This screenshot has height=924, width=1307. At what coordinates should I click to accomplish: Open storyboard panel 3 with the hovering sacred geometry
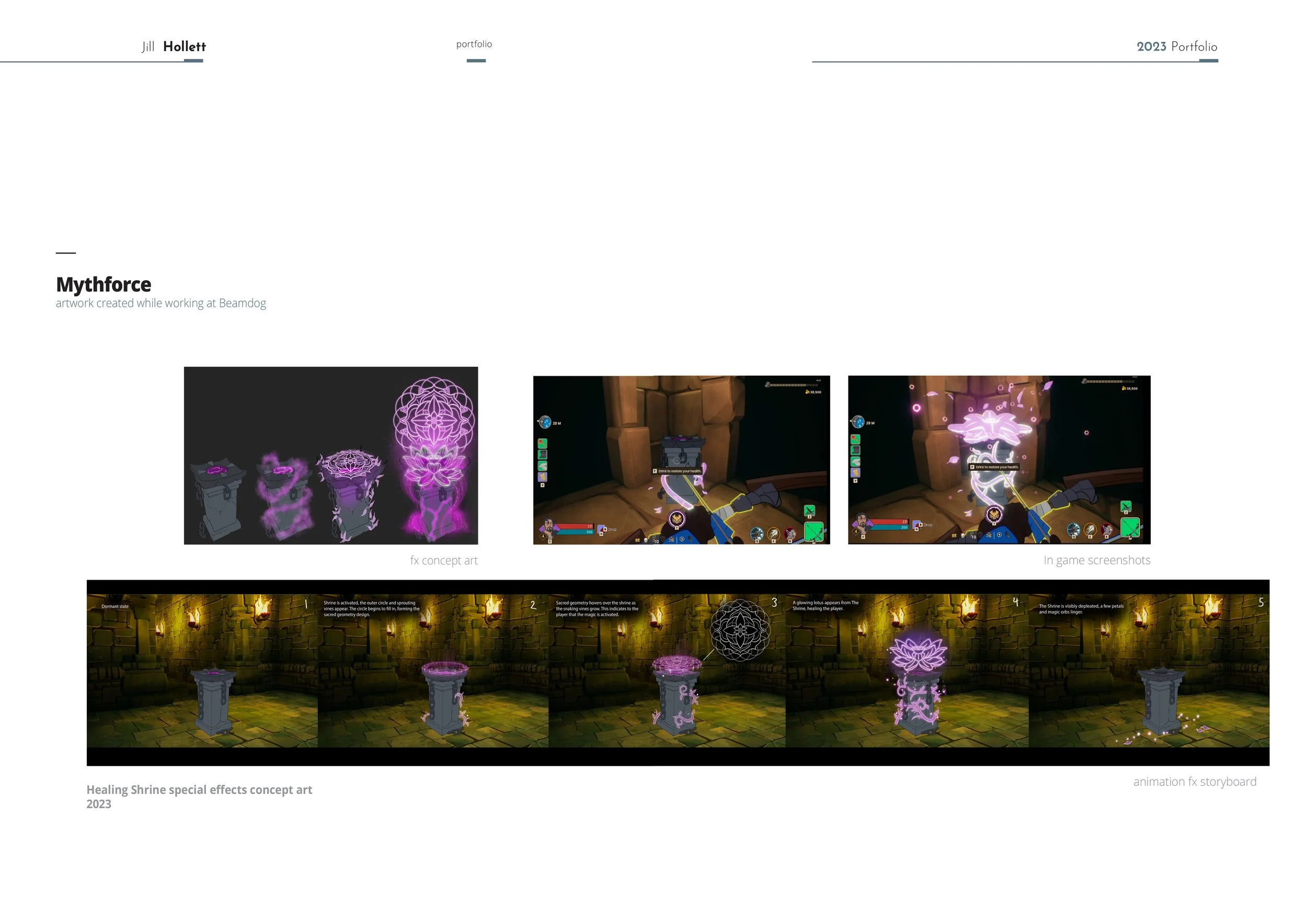pos(667,671)
